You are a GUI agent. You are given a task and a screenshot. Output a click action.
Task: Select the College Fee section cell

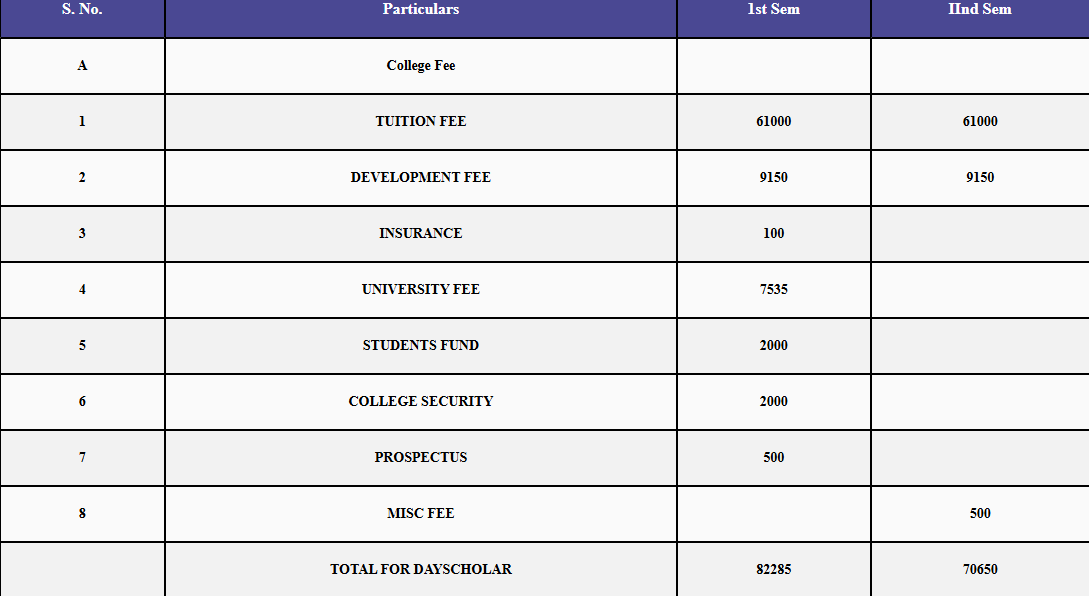pos(420,66)
